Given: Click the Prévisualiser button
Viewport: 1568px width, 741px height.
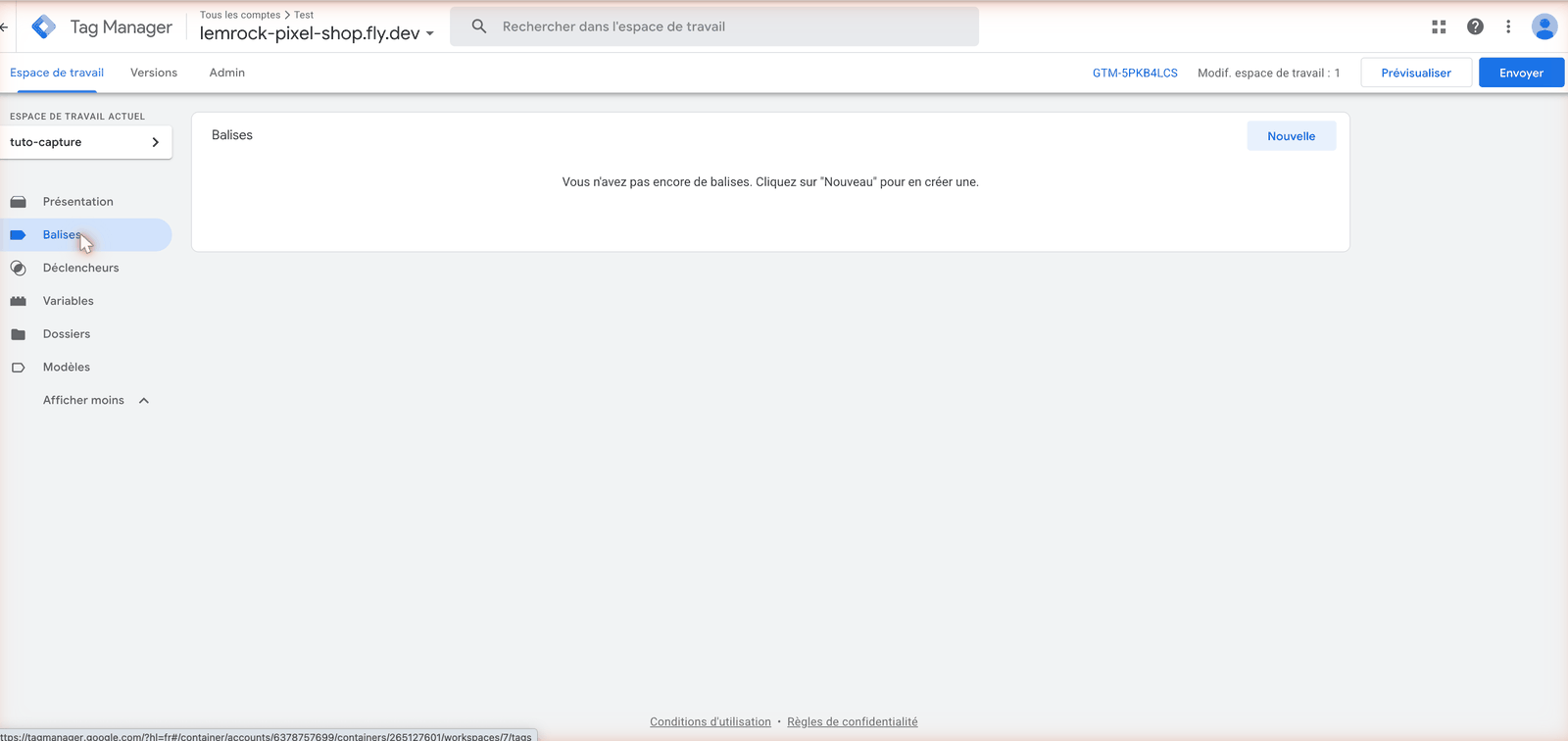Looking at the screenshot, I should (x=1416, y=73).
